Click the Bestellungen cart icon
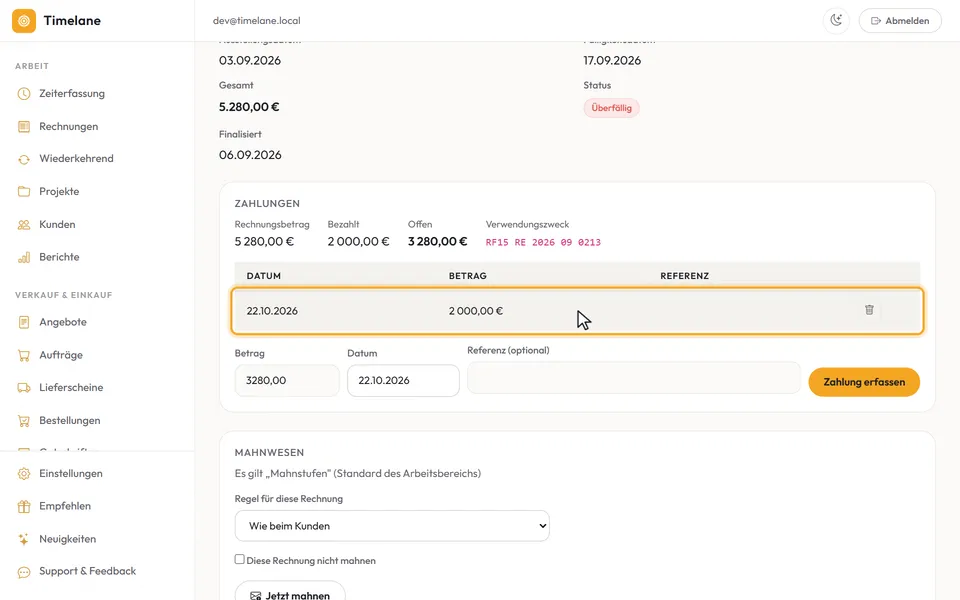Screen dimensions: 960x600 pos(24,421)
